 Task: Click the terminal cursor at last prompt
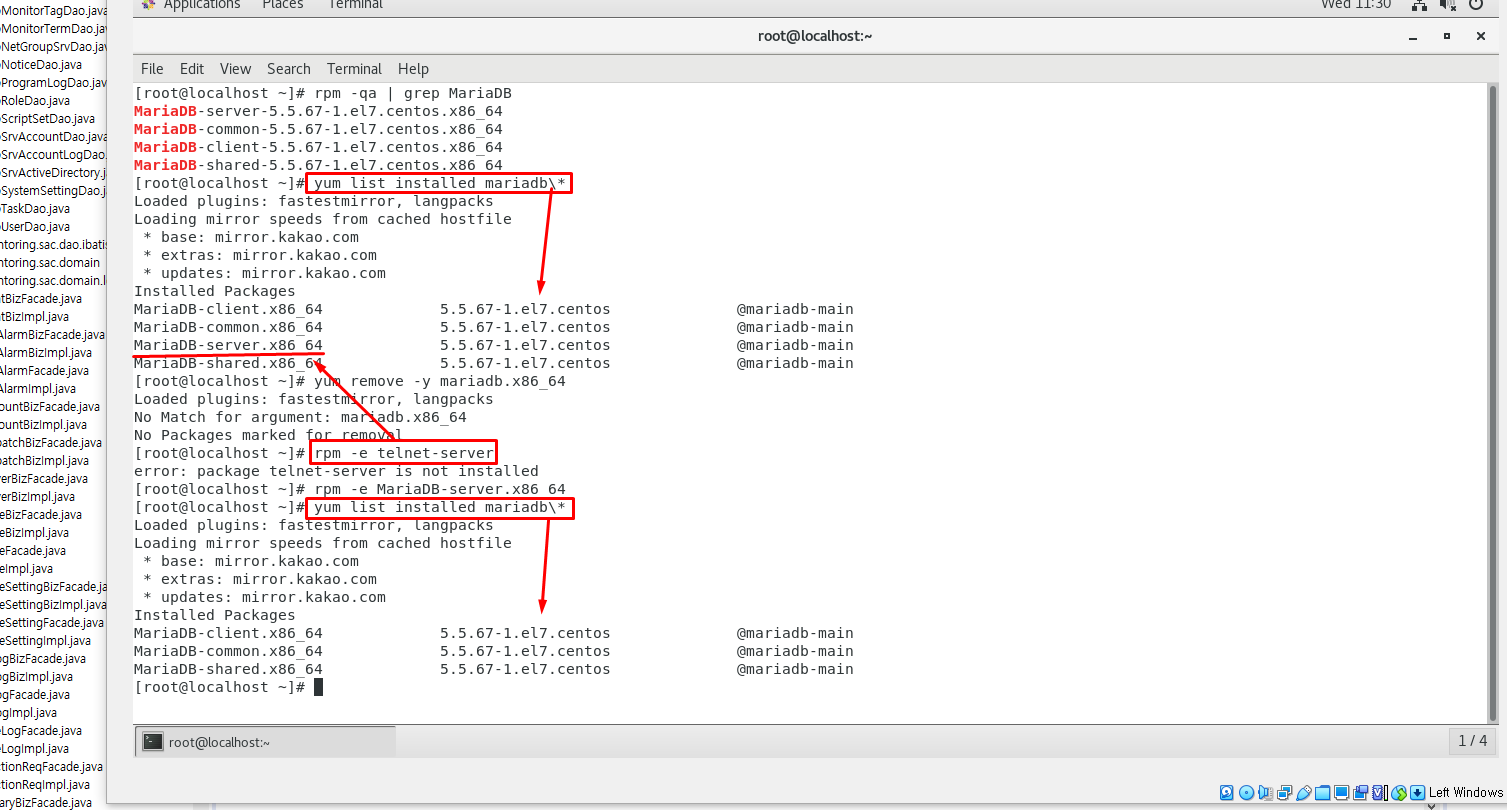pyautogui.click(x=318, y=687)
